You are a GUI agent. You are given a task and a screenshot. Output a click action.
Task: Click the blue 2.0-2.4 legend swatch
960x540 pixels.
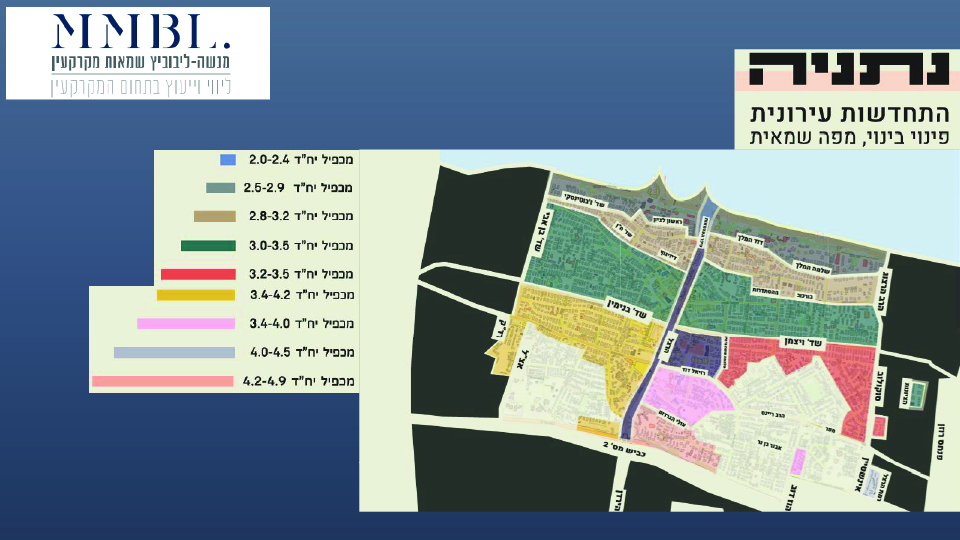coord(227,160)
